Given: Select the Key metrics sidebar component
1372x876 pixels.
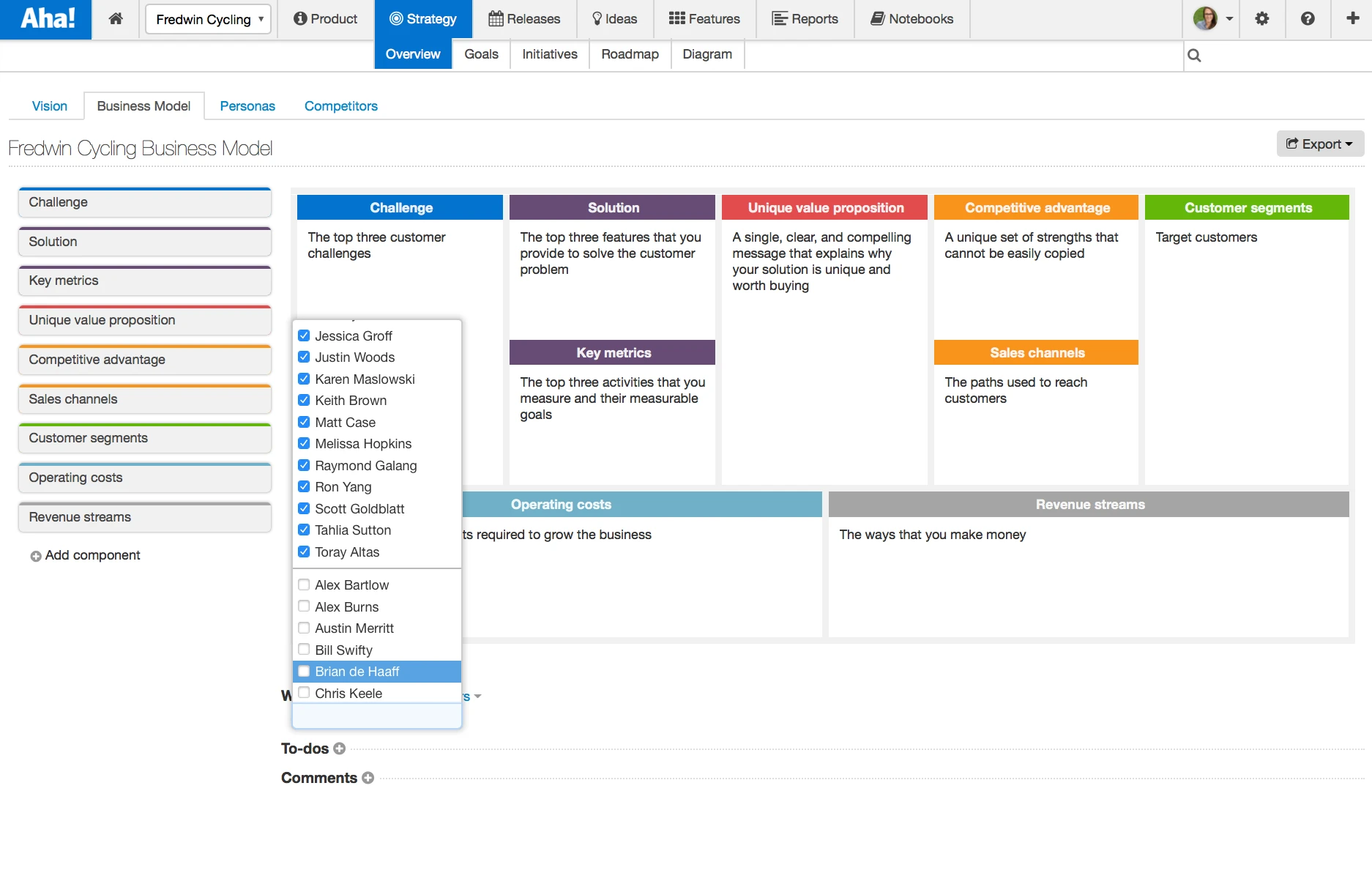Looking at the screenshot, I should (x=145, y=281).
